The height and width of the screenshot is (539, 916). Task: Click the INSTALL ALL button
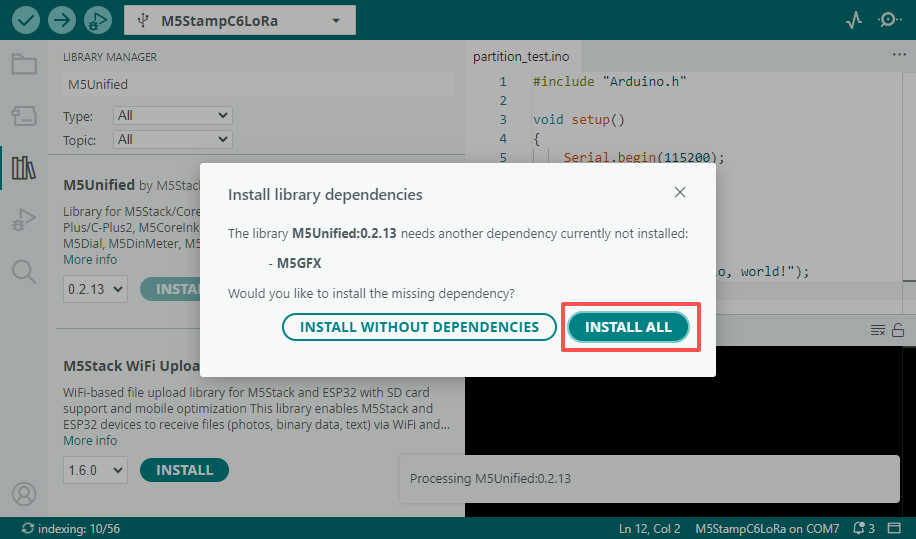click(x=628, y=327)
